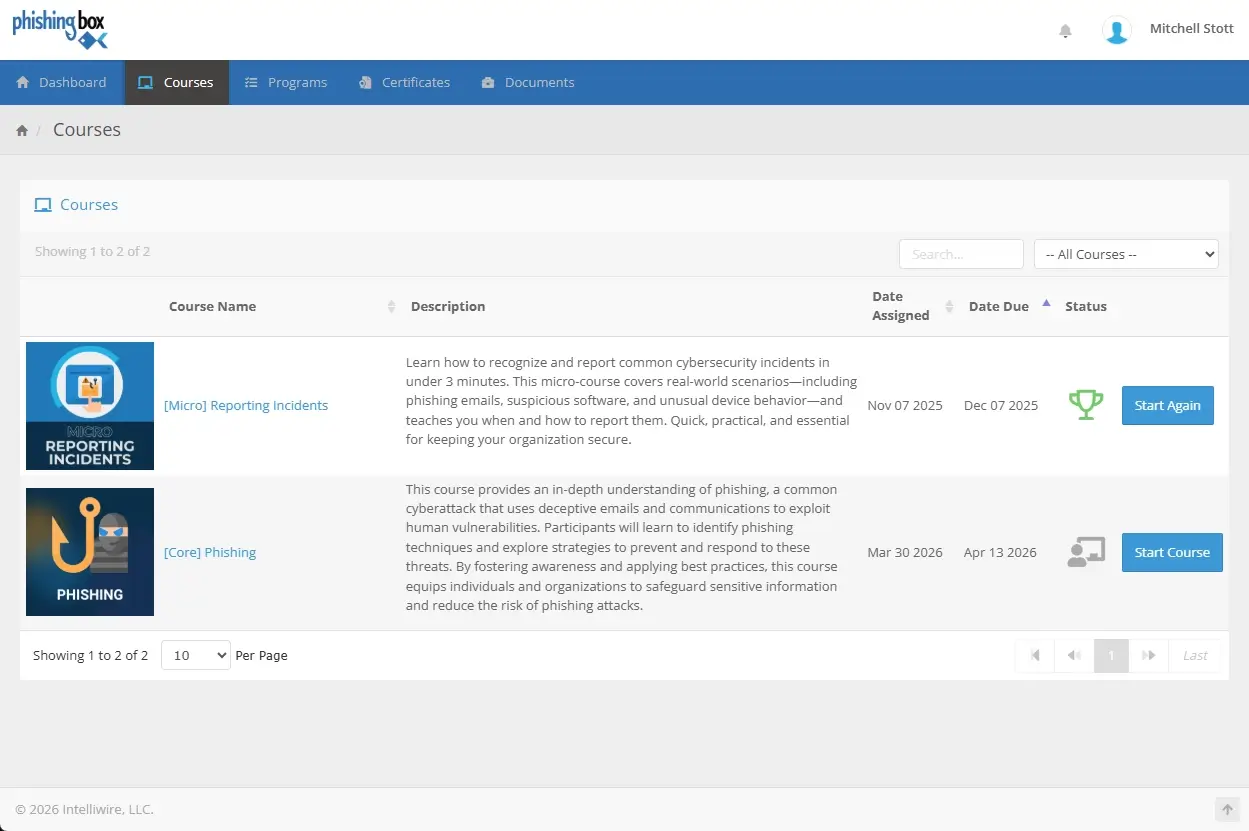Open the [Micro] Reporting Incidents course link
Image resolution: width=1249 pixels, height=831 pixels.
coord(246,405)
